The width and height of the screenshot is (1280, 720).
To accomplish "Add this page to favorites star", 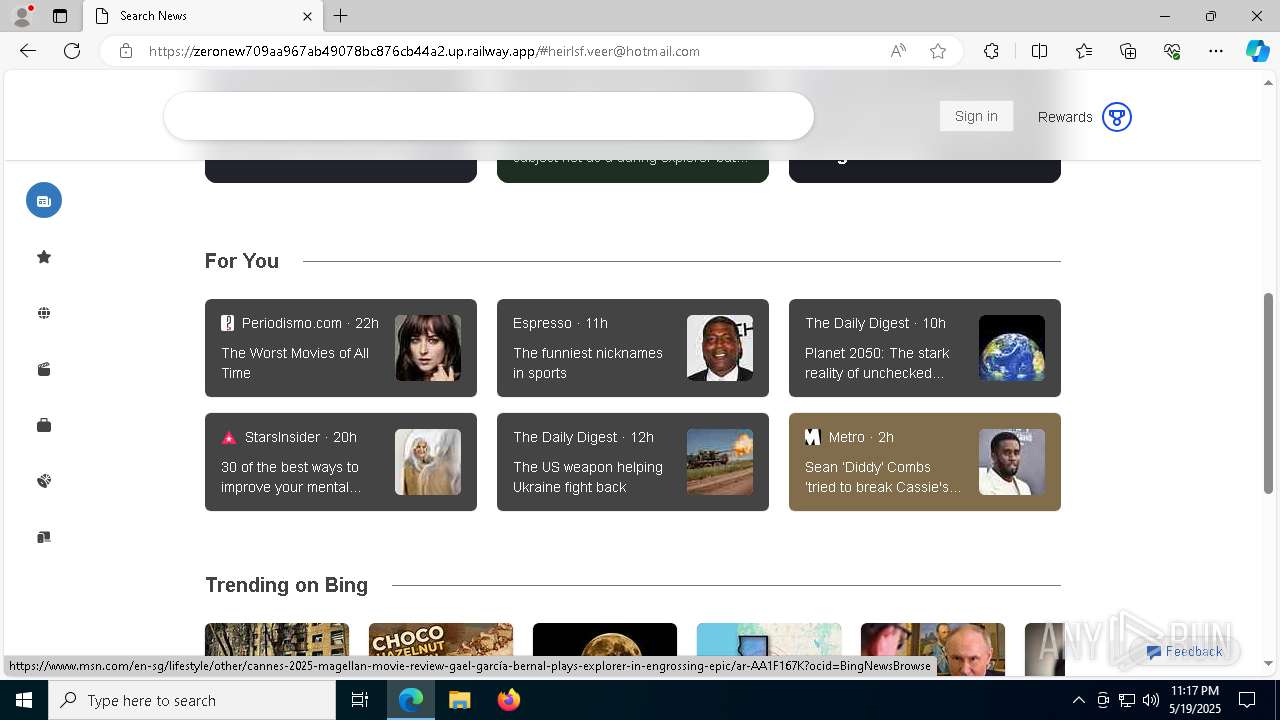I will [938, 51].
